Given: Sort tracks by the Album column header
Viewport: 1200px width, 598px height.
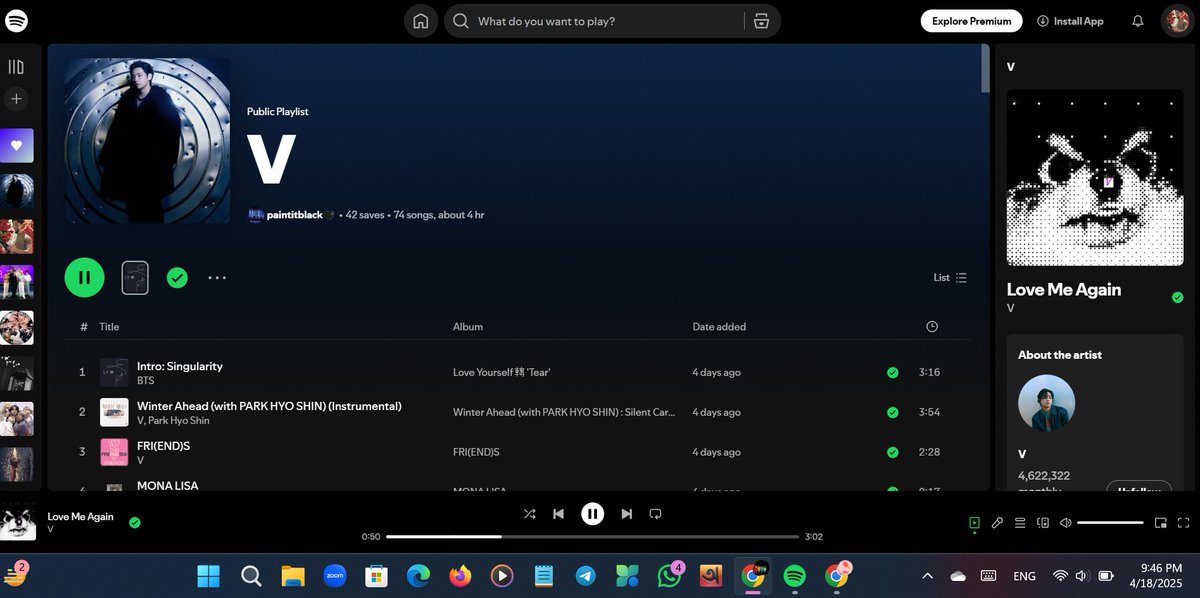Looking at the screenshot, I should pyautogui.click(x=468, y=327).
